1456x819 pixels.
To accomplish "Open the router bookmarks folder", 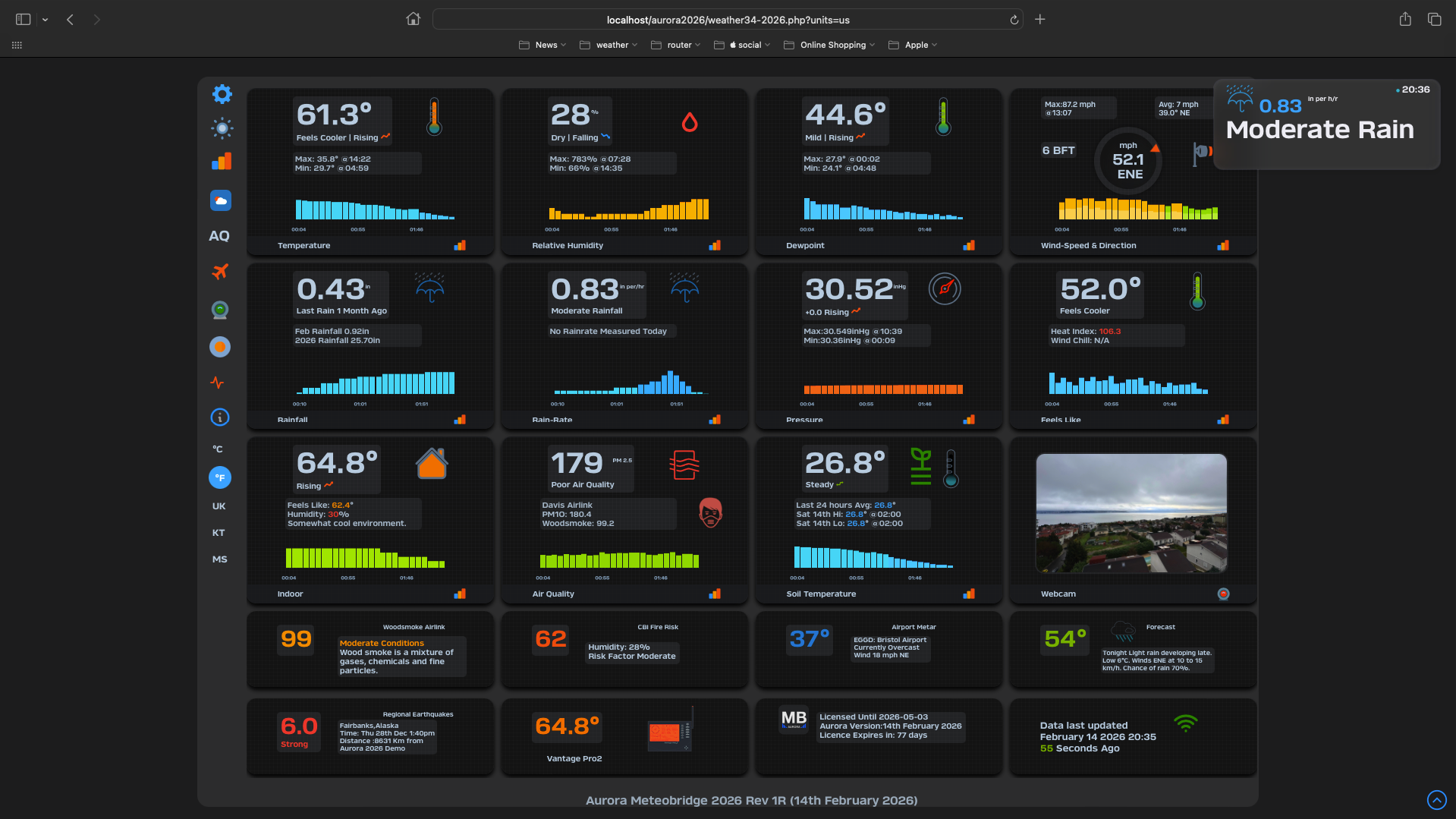I will click(x=676, y=45).
